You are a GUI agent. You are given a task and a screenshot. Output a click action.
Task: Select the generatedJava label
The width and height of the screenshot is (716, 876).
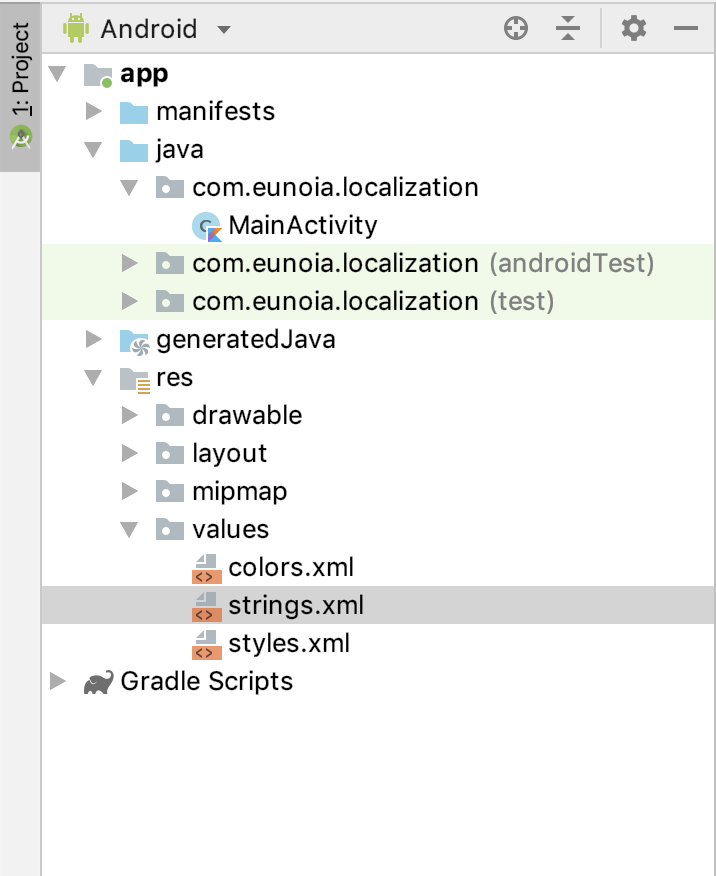[x=246, y=339]
